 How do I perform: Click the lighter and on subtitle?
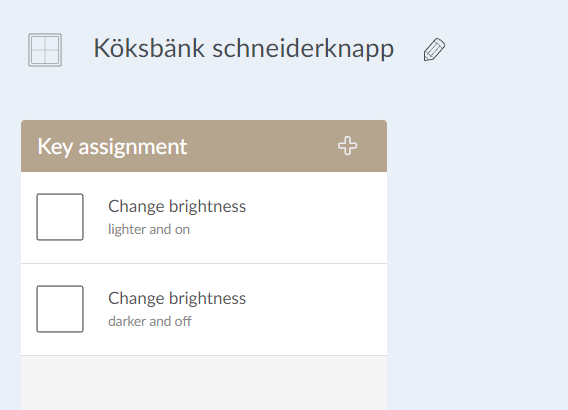click(x=149, y=229)
